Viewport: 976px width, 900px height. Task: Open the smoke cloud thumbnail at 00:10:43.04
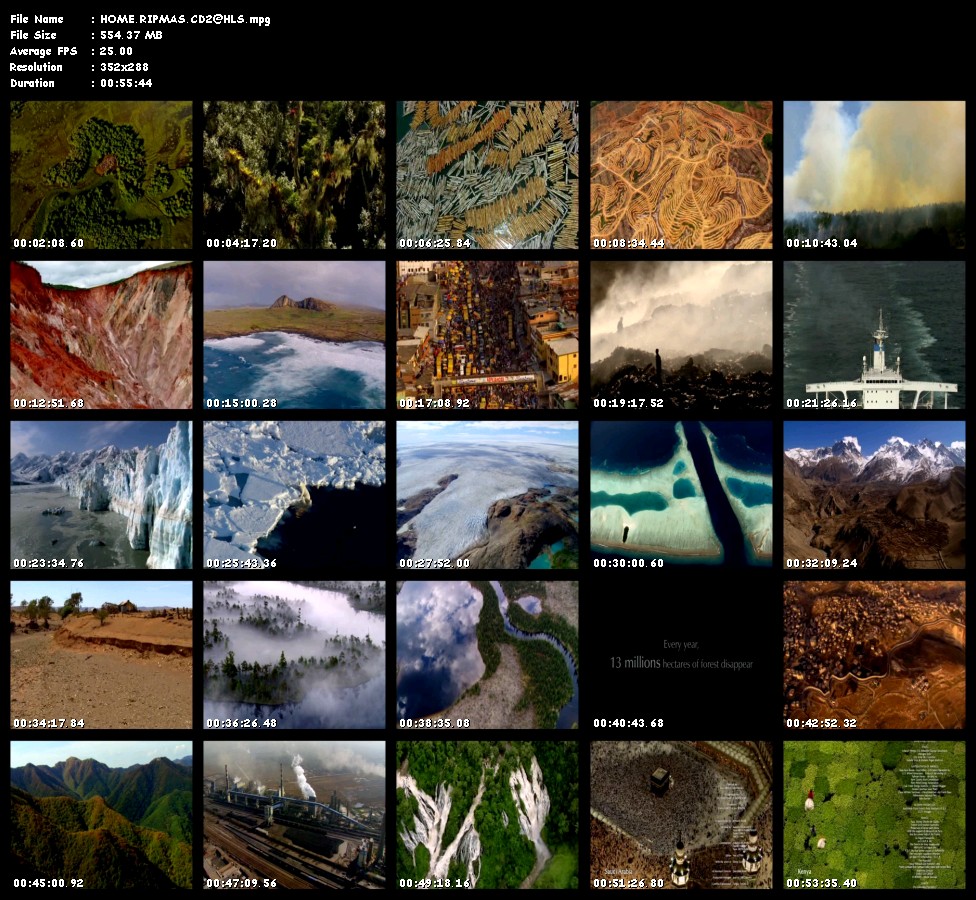click(875, 175)
